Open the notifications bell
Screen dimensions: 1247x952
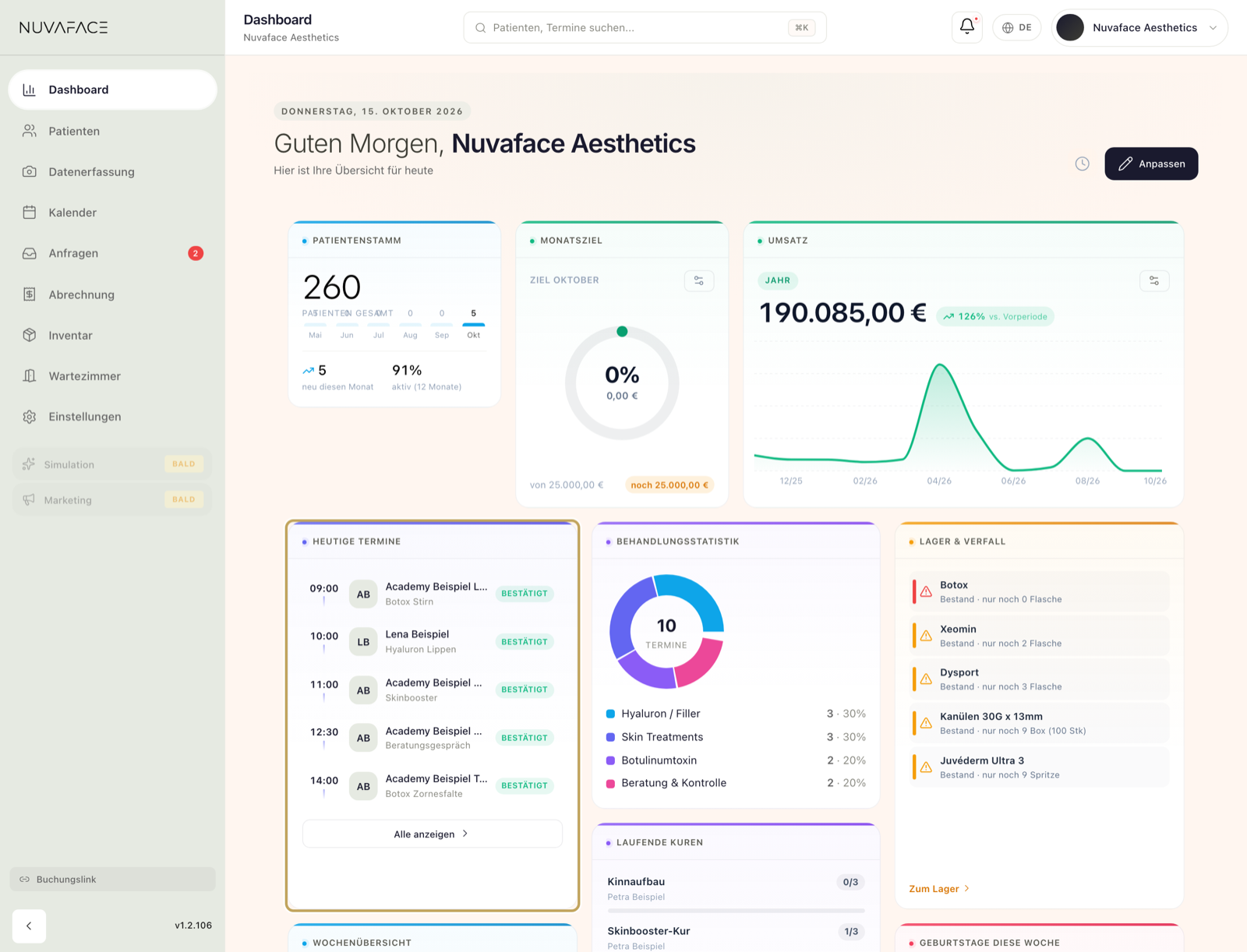tap(966, 26)
